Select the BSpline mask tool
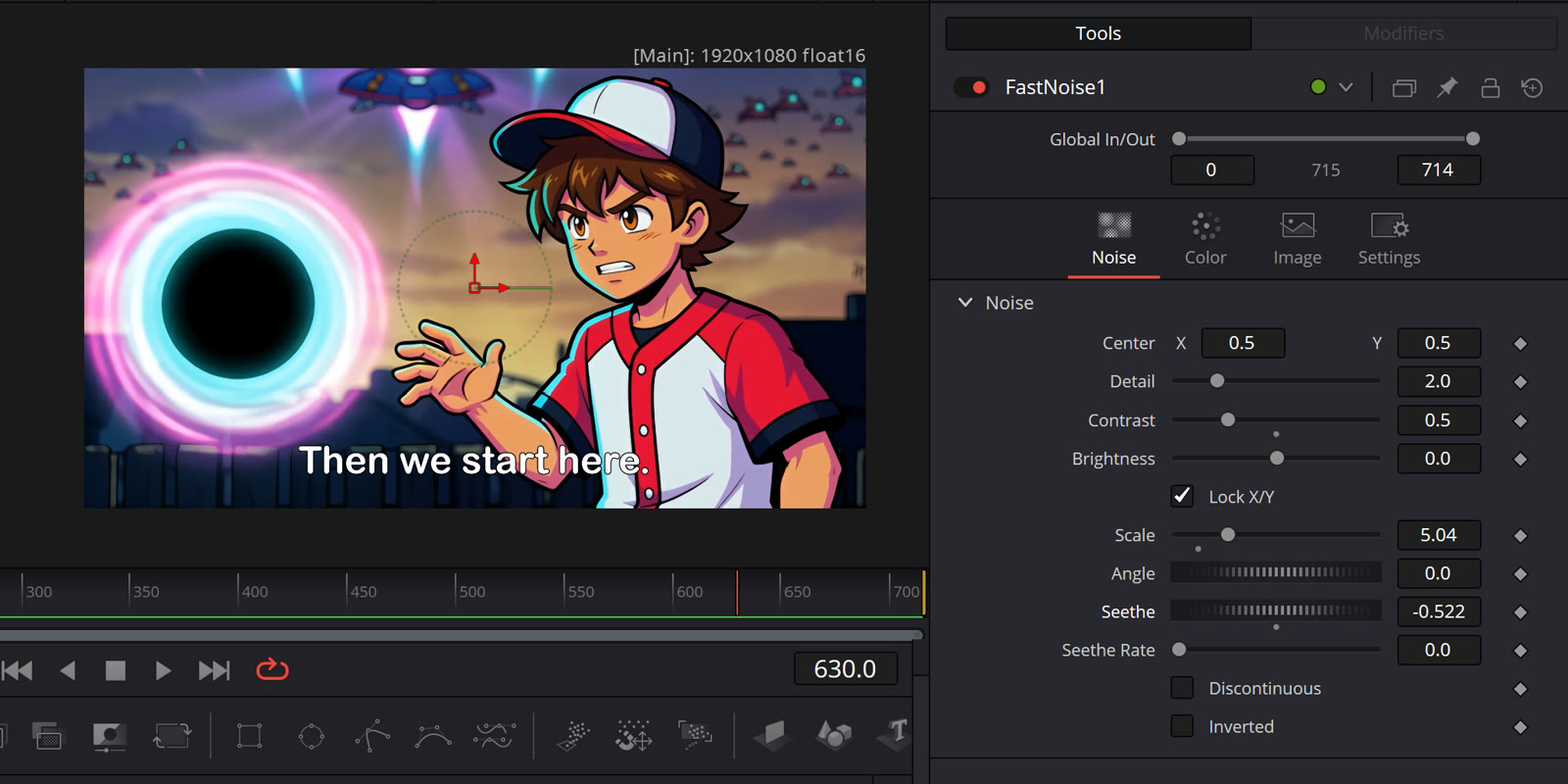This screenshot has height=784, width=1568. [433, 735]
